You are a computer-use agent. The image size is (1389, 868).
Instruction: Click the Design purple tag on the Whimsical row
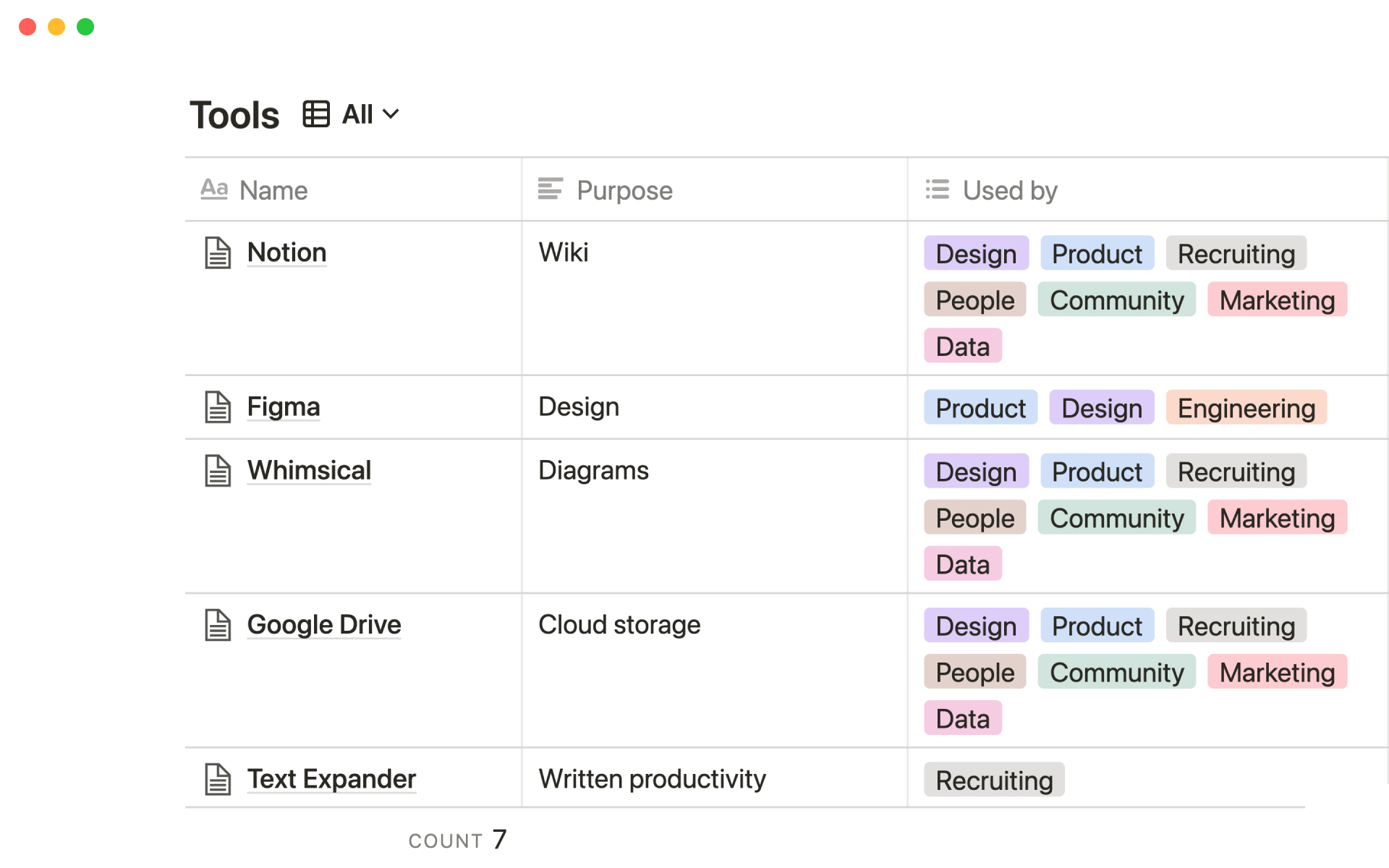tap(975, 471)
